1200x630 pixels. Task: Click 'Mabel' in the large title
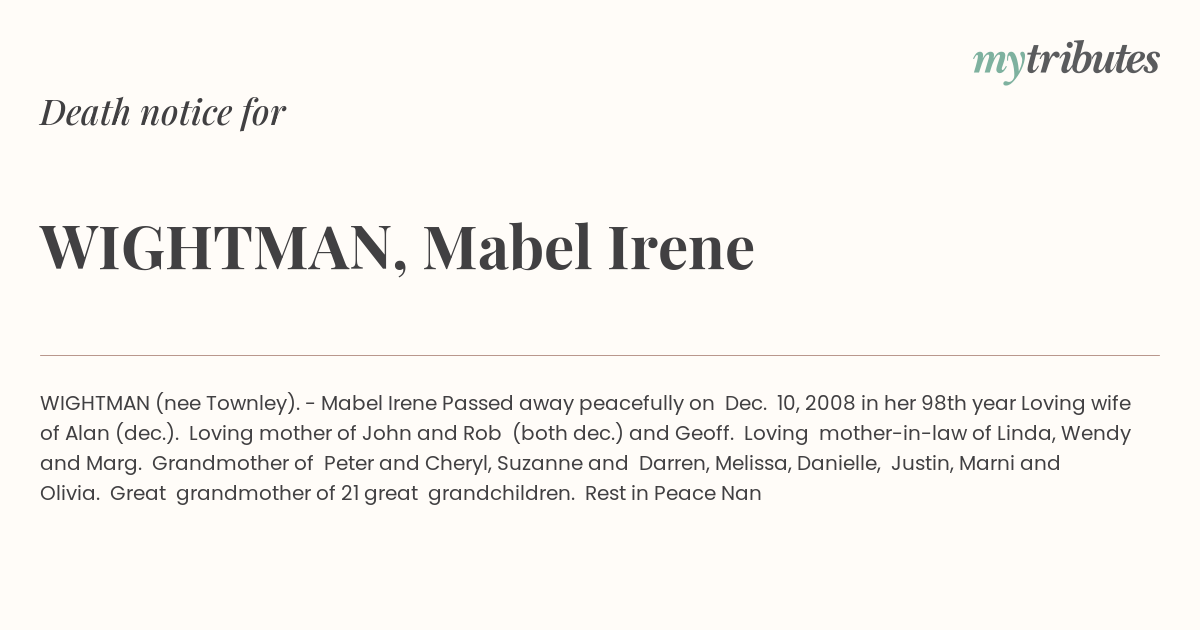(508, 247)
